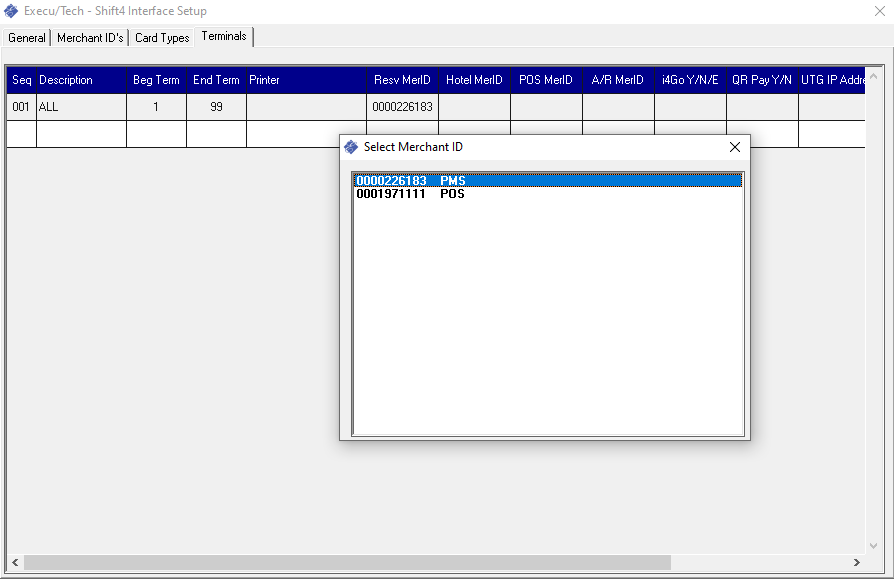894x579 pixels.
Task: Switch to the Card Types tab
Action: [162, 38]
